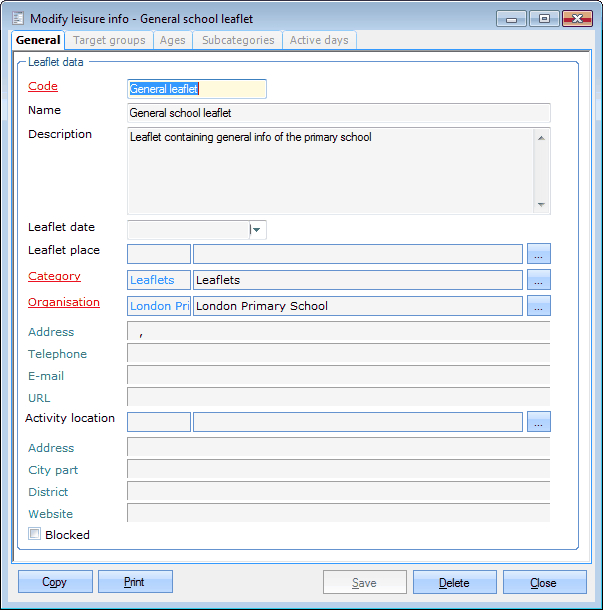Open the Leaflet place browse button

click(x=538, y=254)
